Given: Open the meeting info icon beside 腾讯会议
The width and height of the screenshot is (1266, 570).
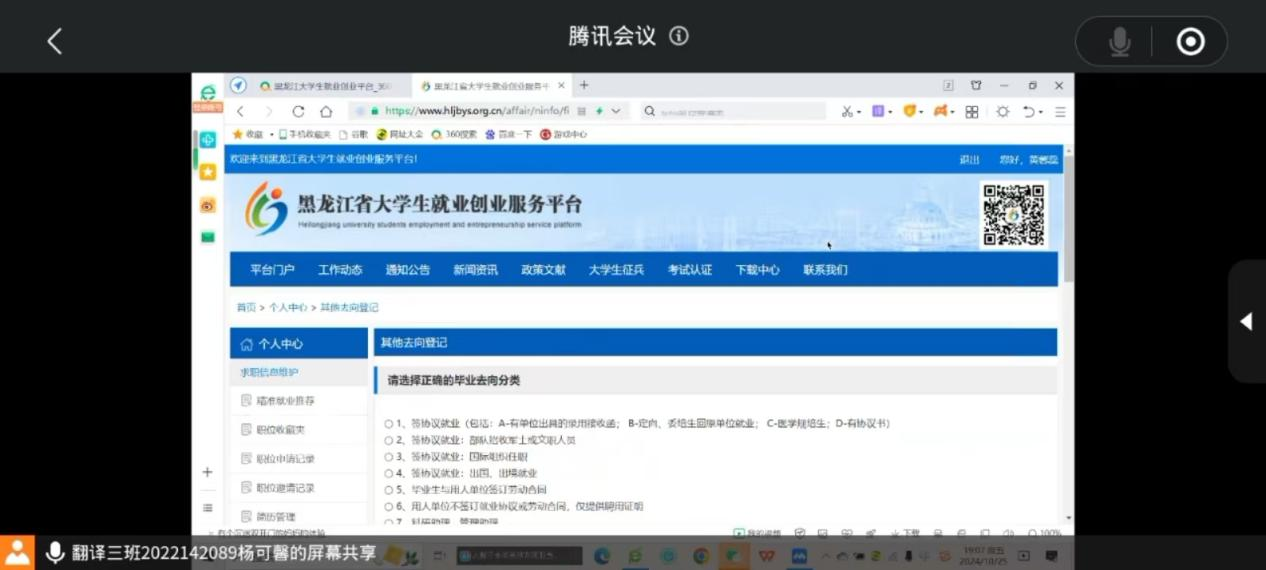Looking at the screenshot, I should pos(679,36).
